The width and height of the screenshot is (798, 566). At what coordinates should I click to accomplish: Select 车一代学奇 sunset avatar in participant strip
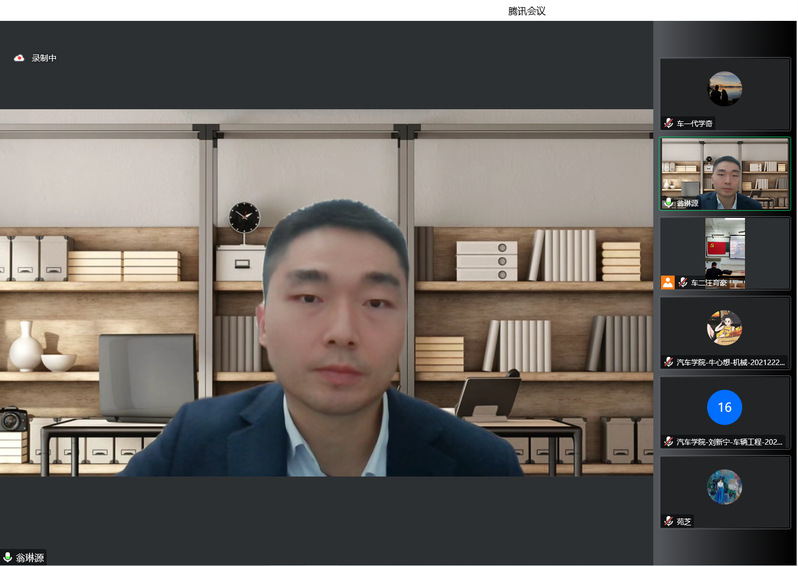[x=725, y=89]
